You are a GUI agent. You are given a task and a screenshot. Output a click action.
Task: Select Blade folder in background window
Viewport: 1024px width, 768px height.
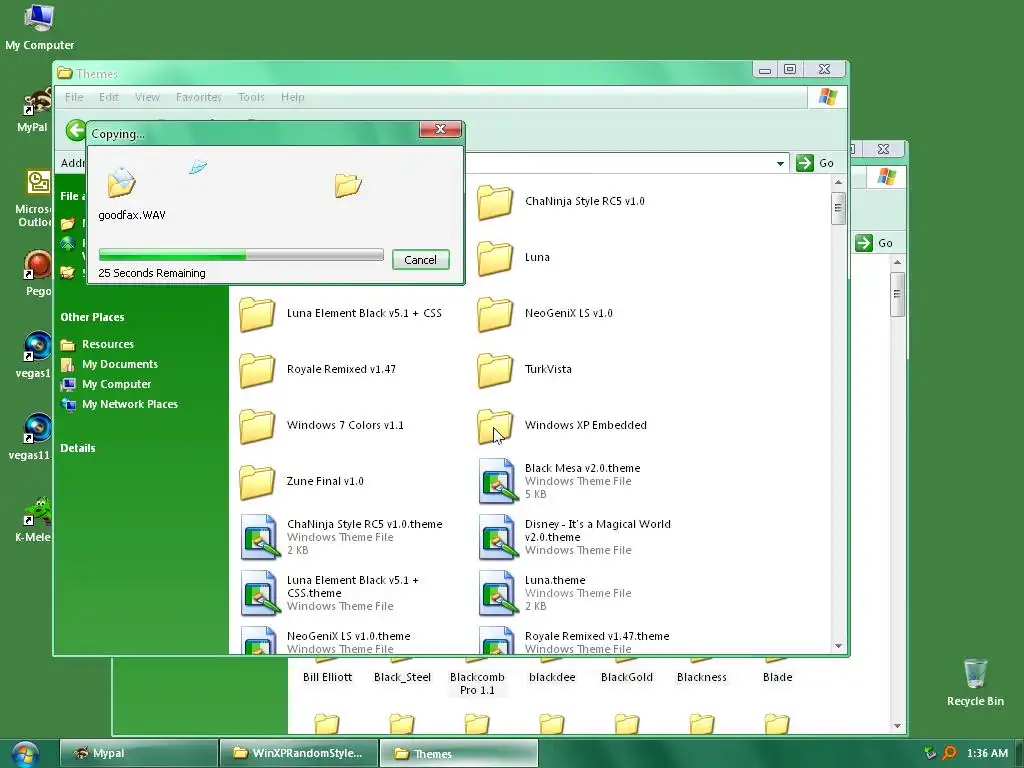(x=777, y=673)
